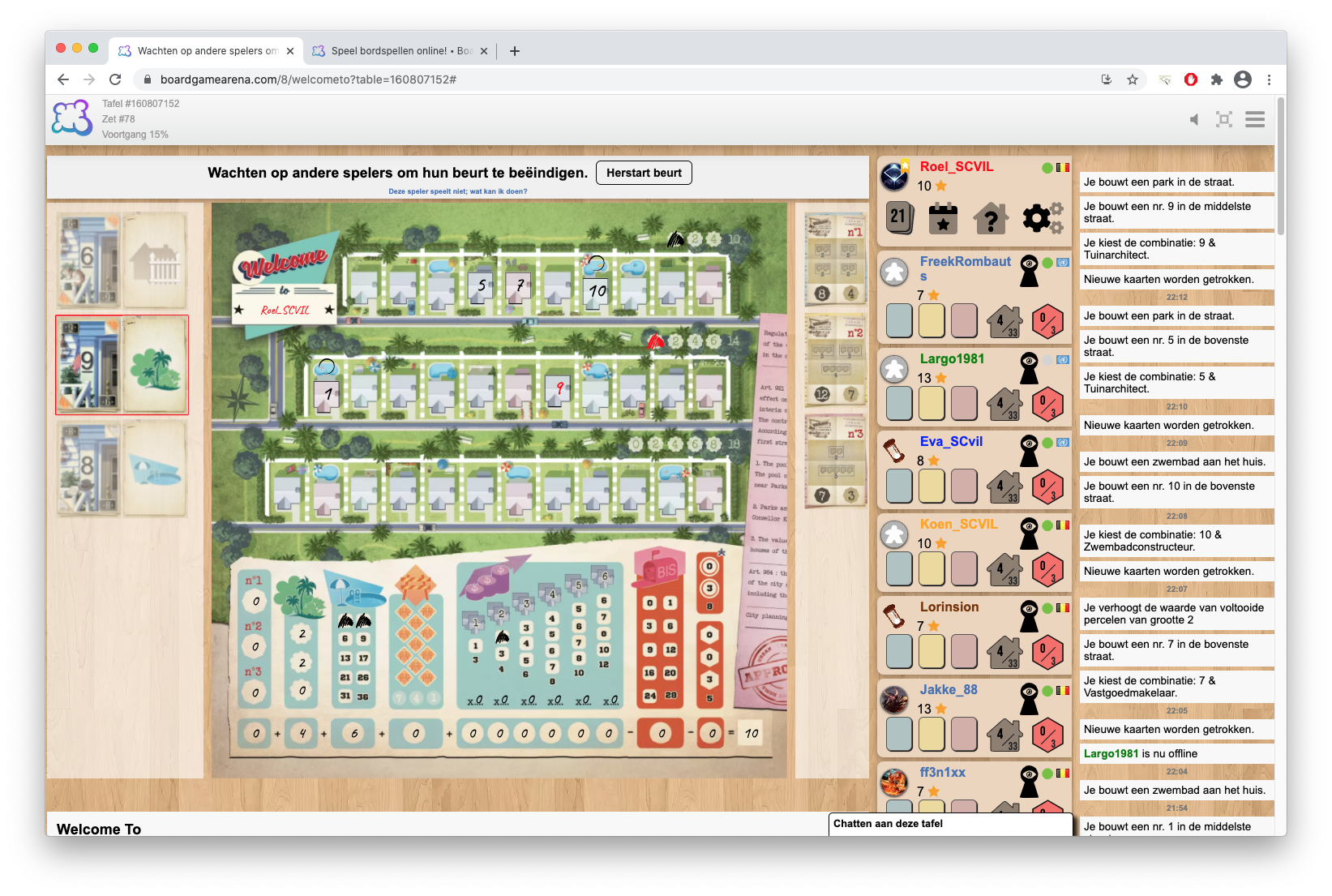Click FreekRombauts houses built 4/33 icon
Screen dimensions: 1332x896
coord(1004,321)
